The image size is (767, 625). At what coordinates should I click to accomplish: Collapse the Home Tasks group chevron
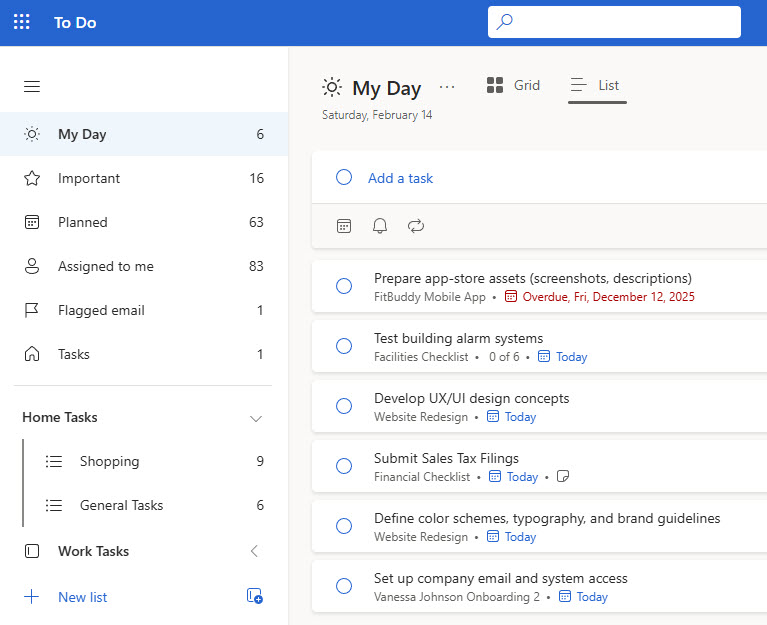coord(255,418)
